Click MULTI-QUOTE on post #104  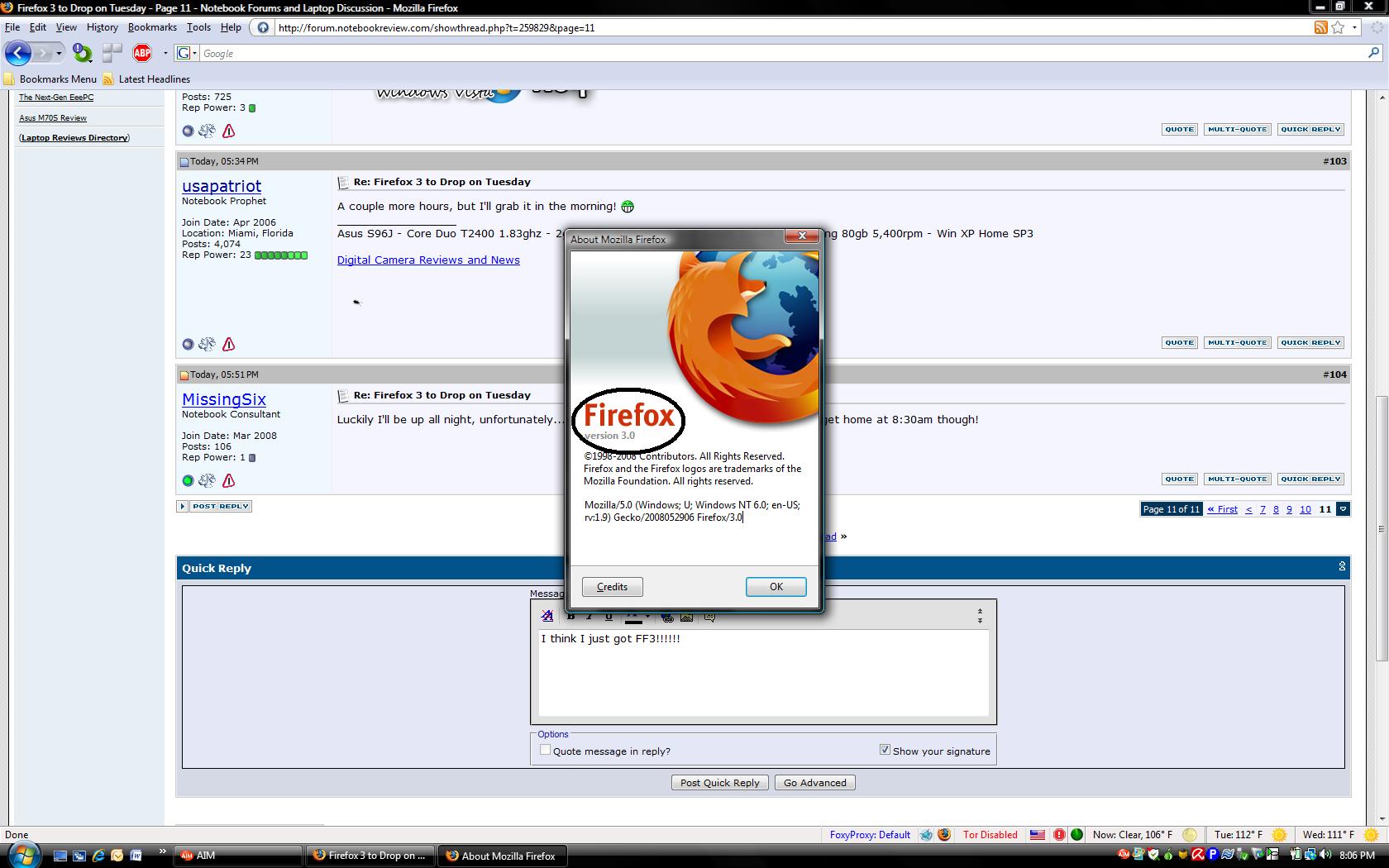(x=1237, y=479)
